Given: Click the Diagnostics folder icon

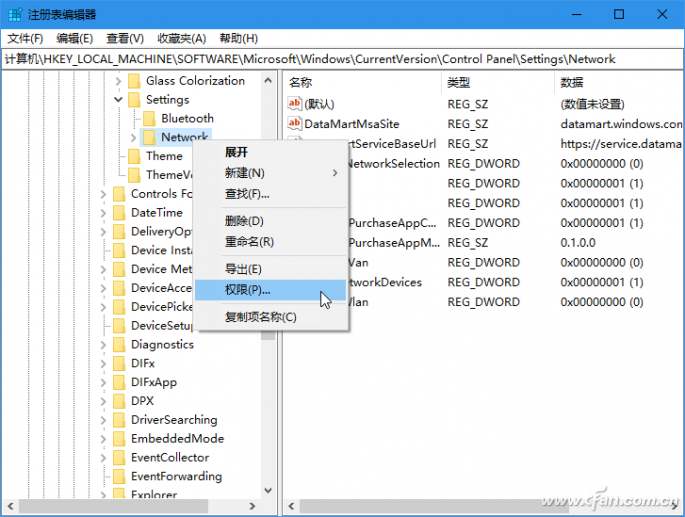Looking at the screenshot, I should click(119, 344).
